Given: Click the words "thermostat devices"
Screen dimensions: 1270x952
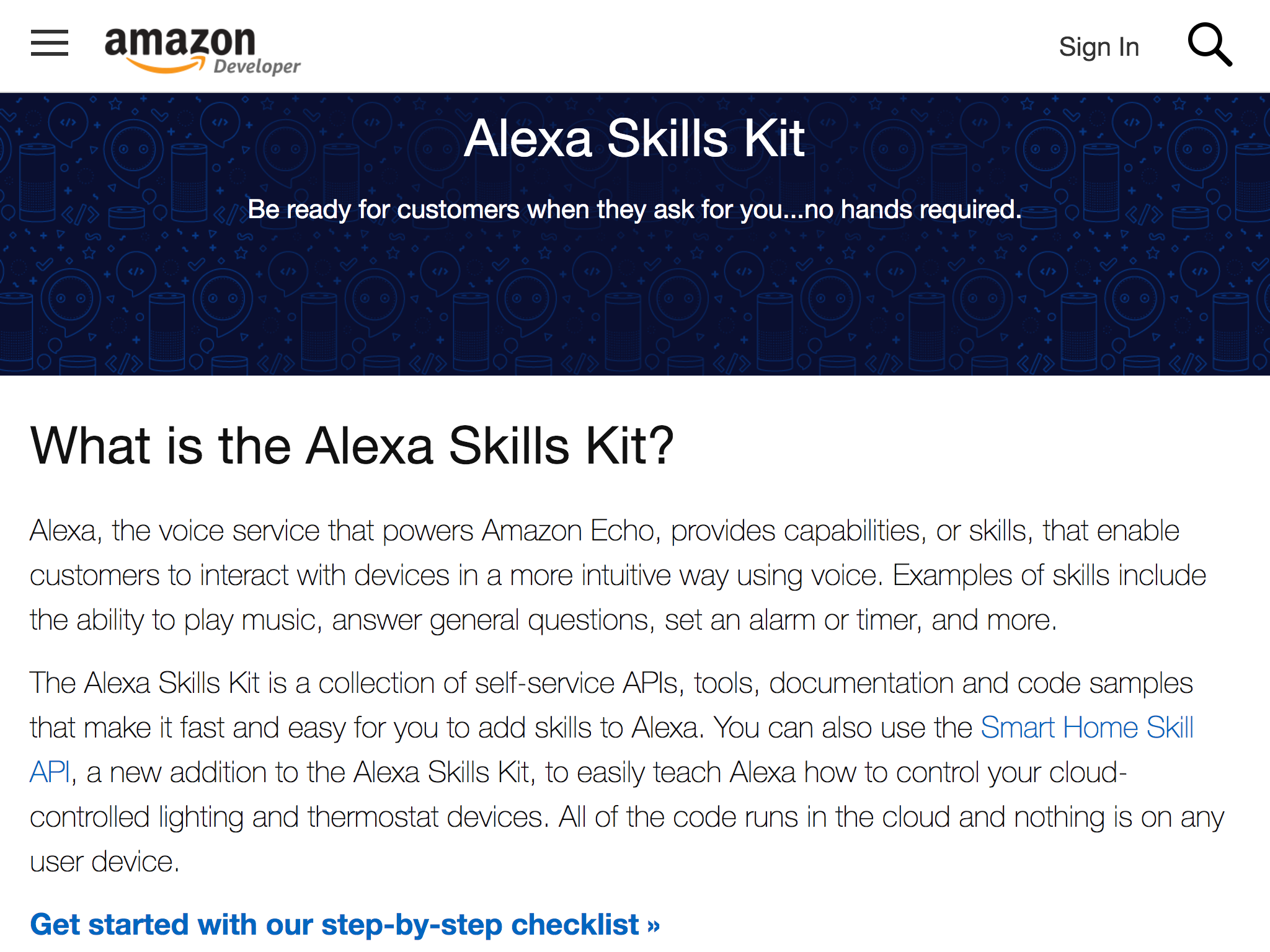Looking at the screenshot, I should point(427,817).
